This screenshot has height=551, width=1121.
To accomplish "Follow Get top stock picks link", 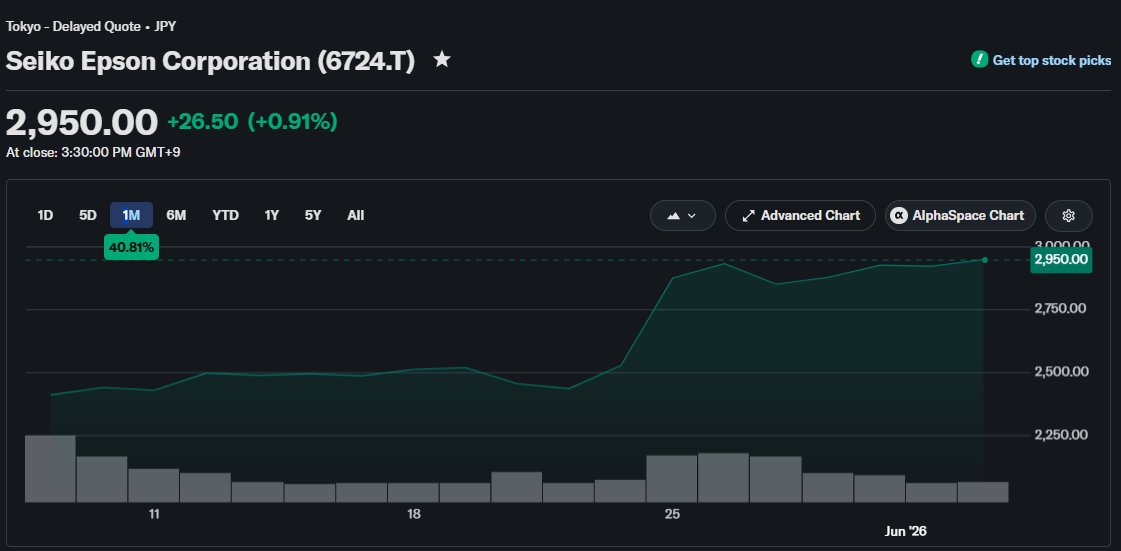I will point(1052,61).
